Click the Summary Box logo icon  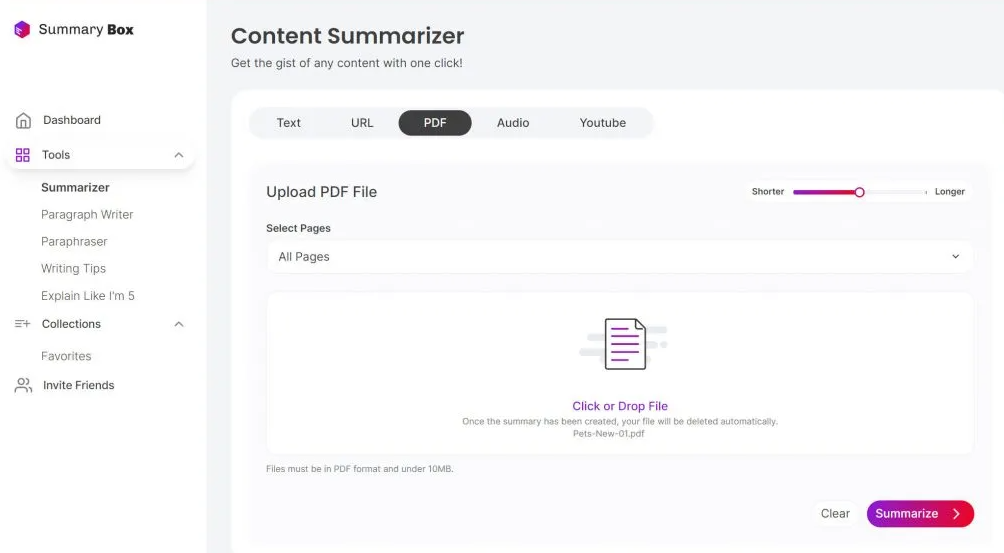[22, 29]
